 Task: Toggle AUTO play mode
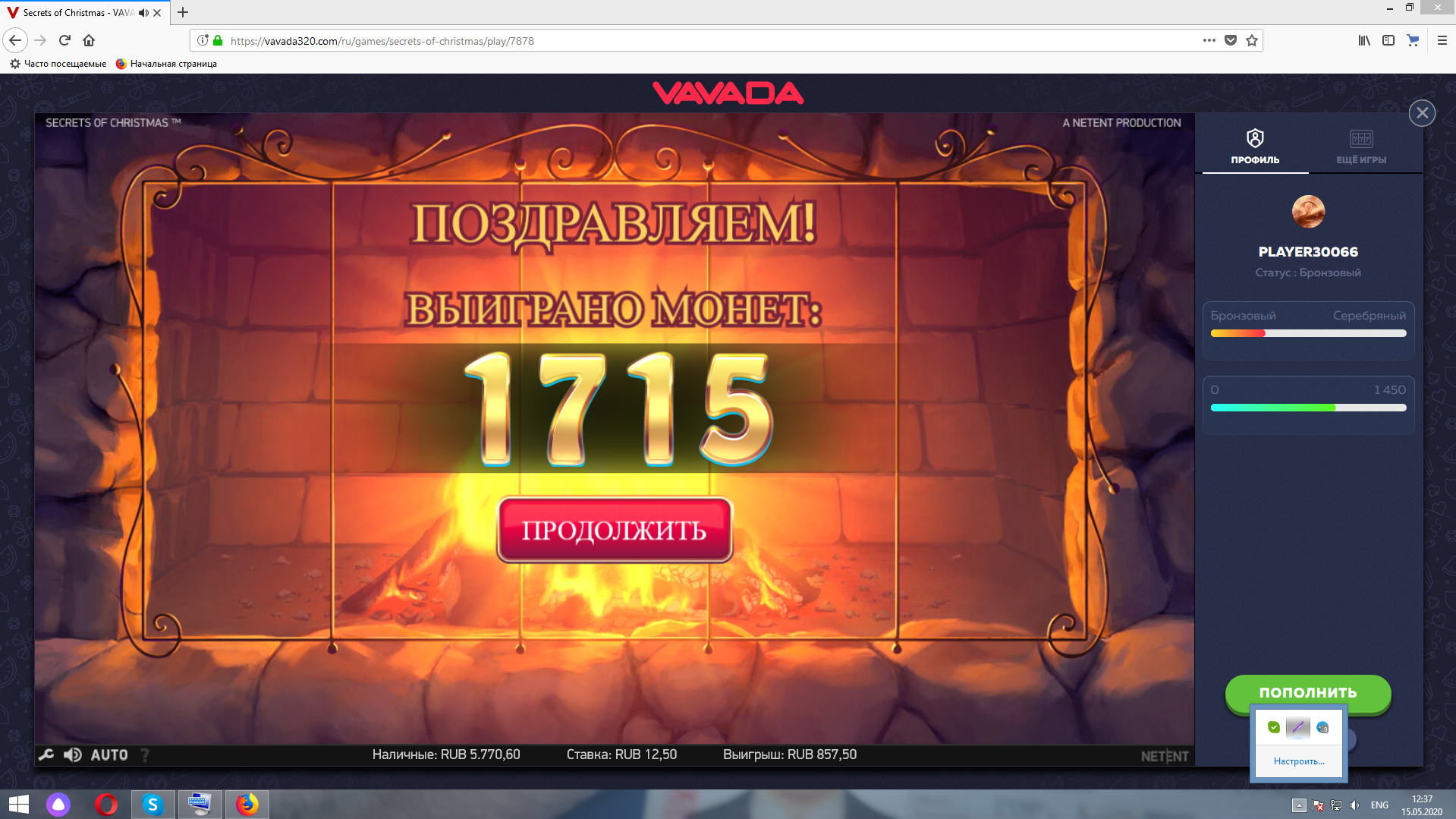coord(109,754)
